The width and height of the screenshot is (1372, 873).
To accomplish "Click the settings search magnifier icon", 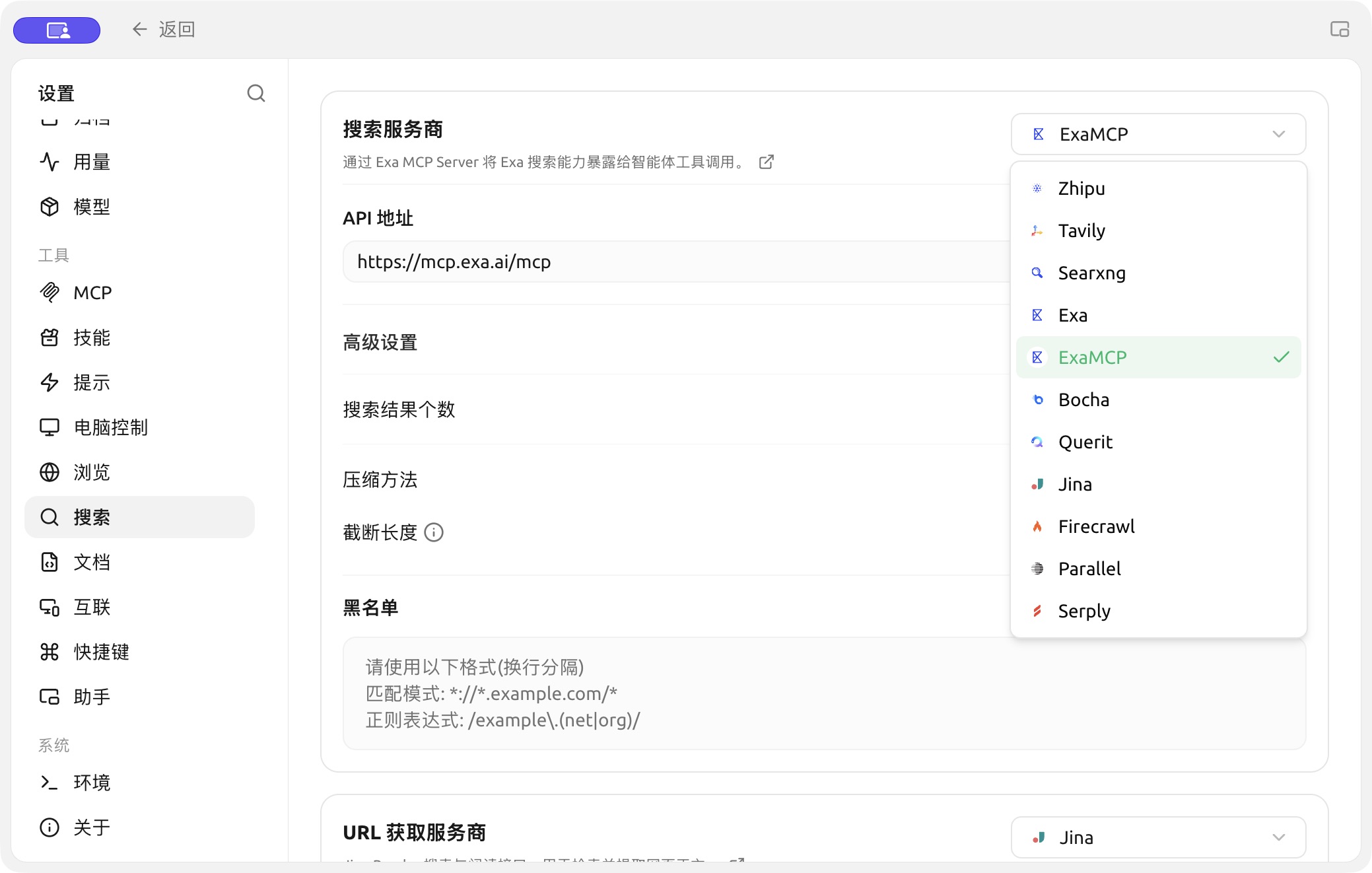I will pos(256,93).
